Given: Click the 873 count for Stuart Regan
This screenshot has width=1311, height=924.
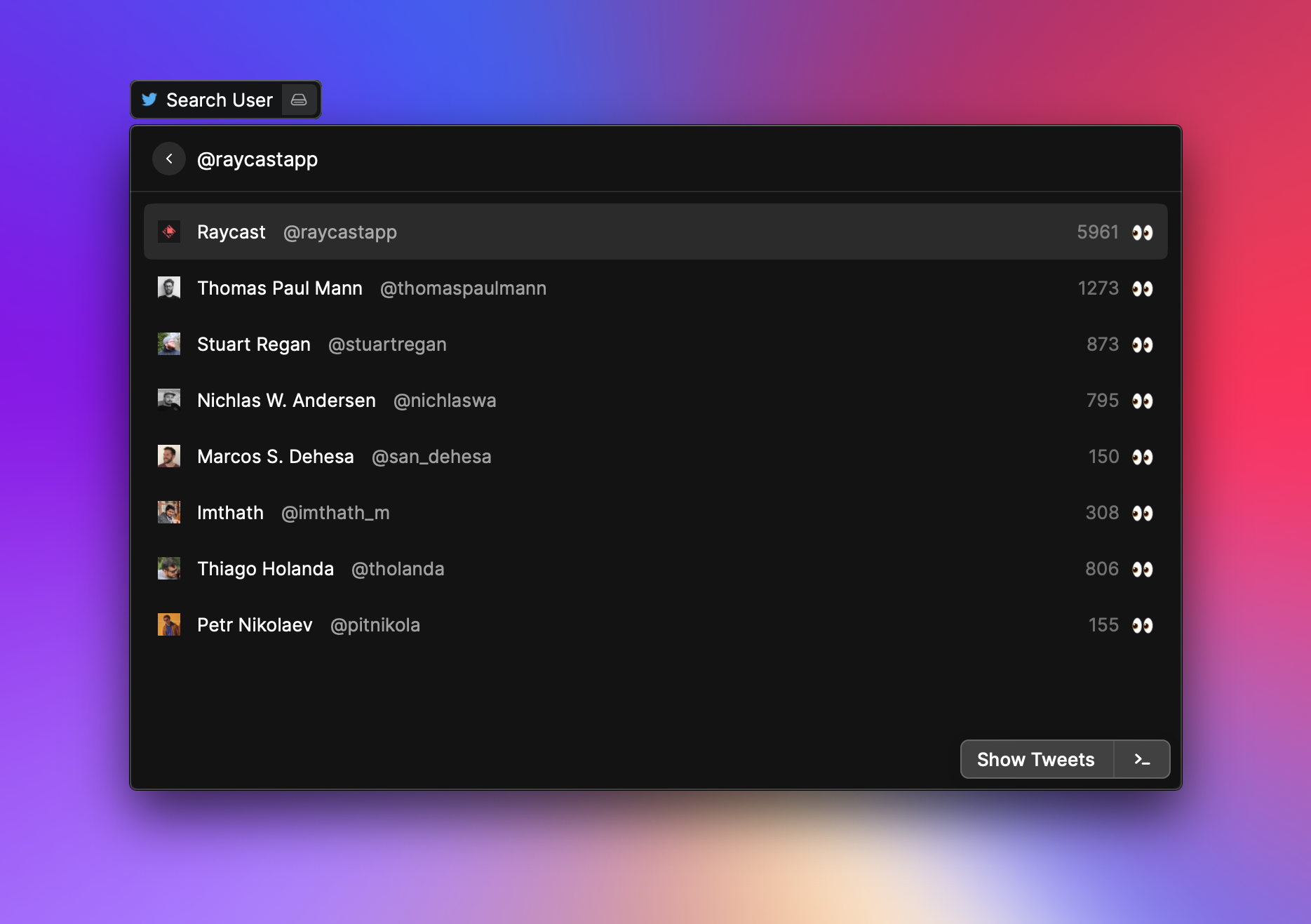Looking at the screenshot, I should pos(1103,344).
